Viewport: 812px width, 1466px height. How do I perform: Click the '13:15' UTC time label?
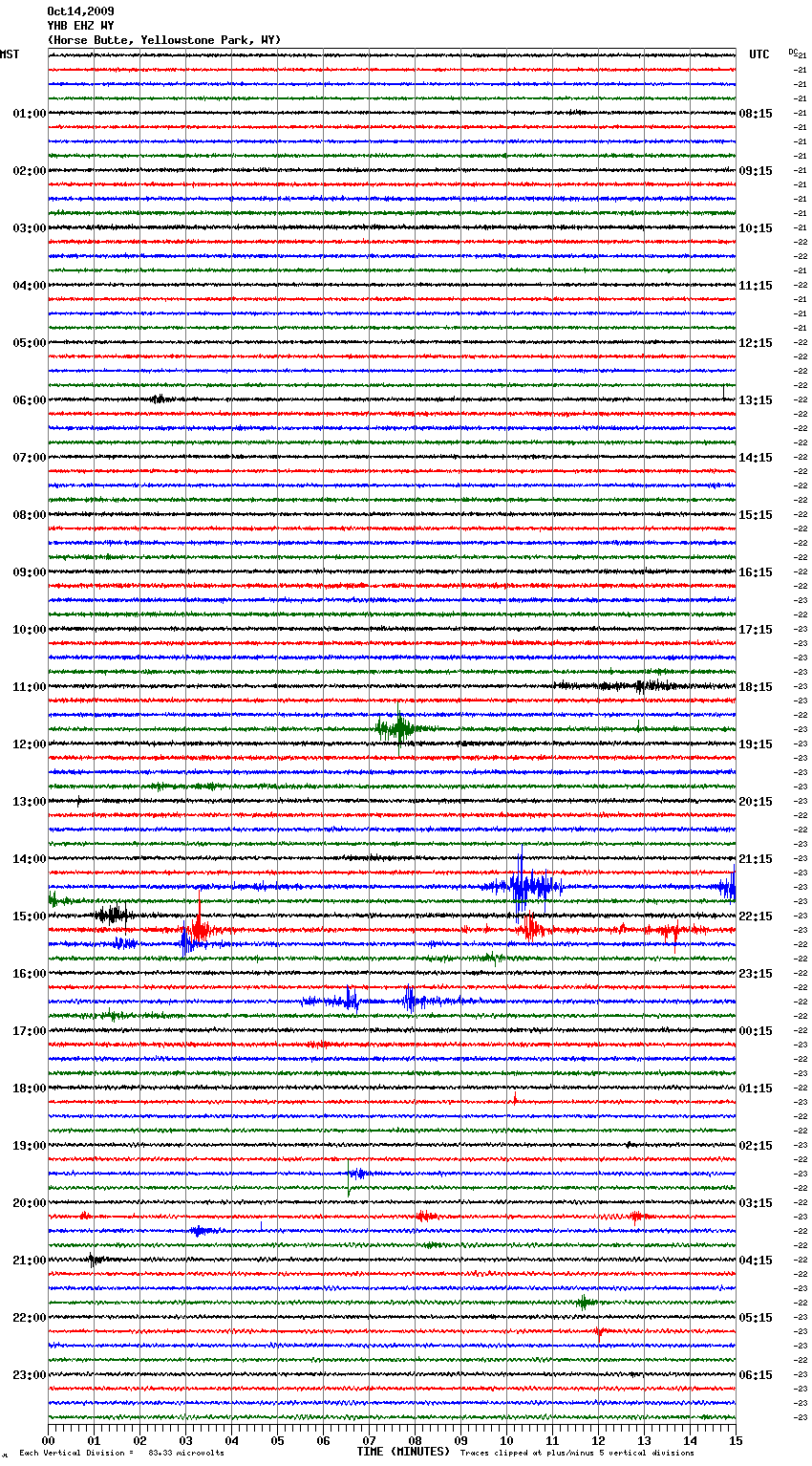tap(756, 400)
